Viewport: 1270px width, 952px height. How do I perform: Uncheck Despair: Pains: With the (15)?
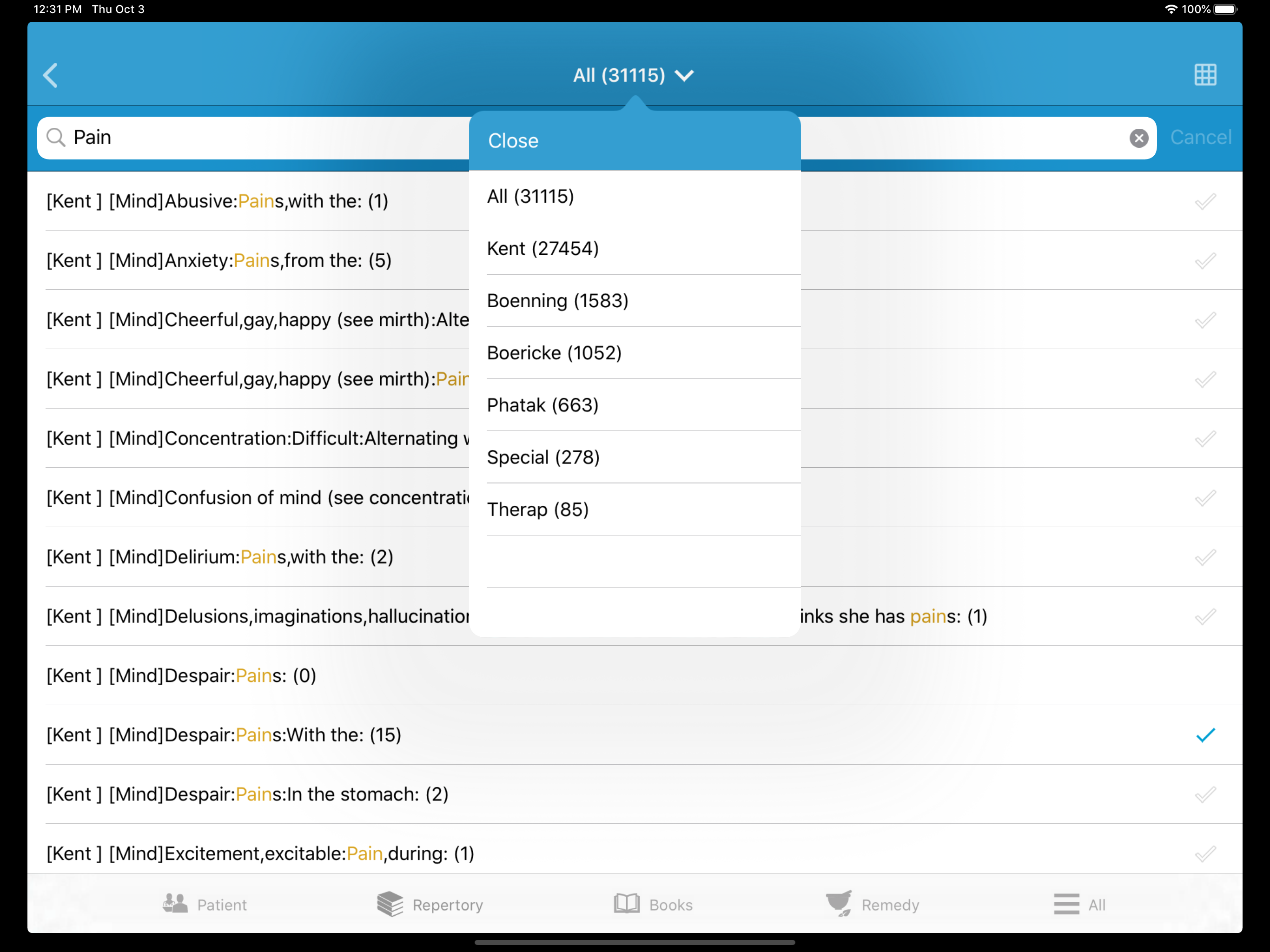1205,735
